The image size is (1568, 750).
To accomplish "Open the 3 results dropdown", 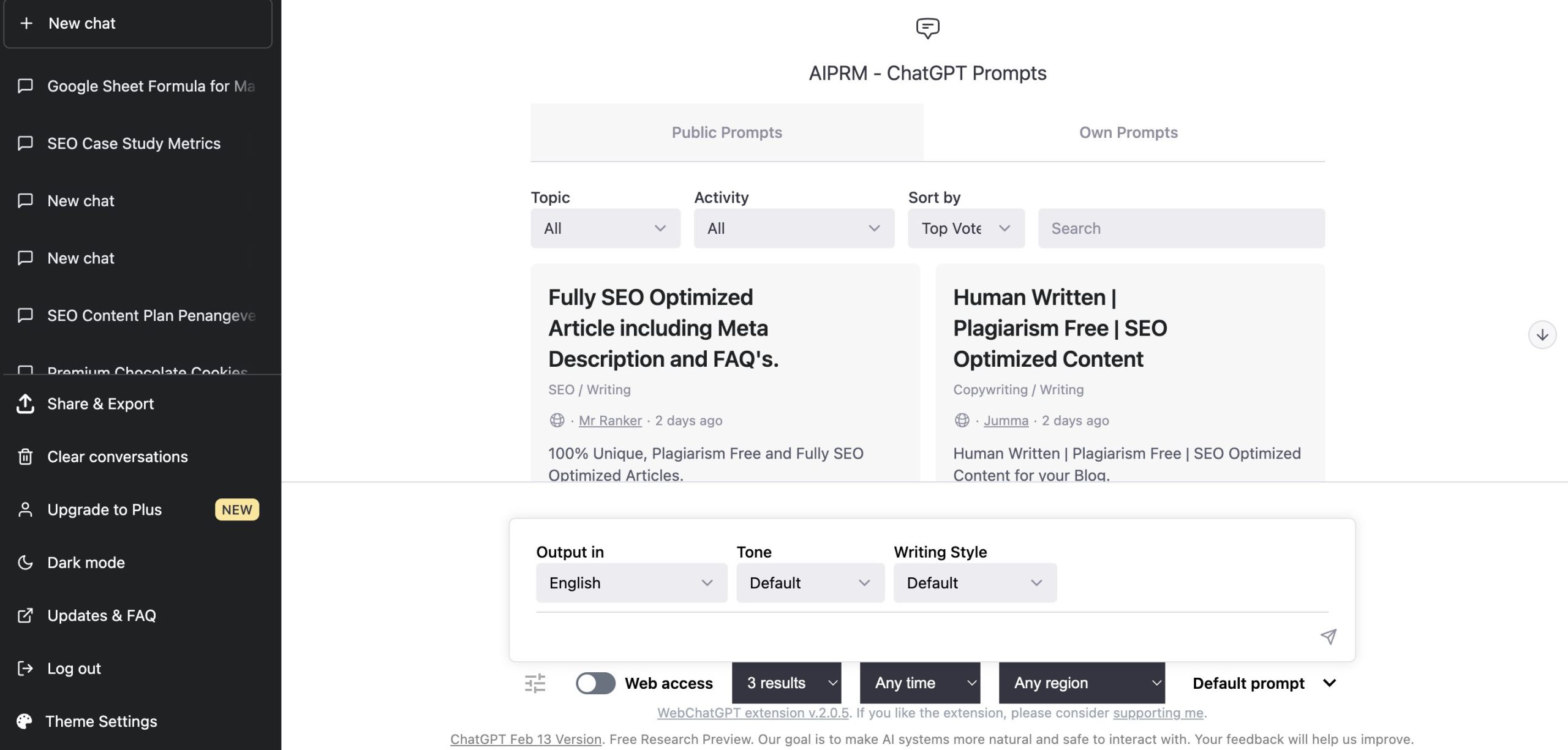I will [x=786, y=683].
